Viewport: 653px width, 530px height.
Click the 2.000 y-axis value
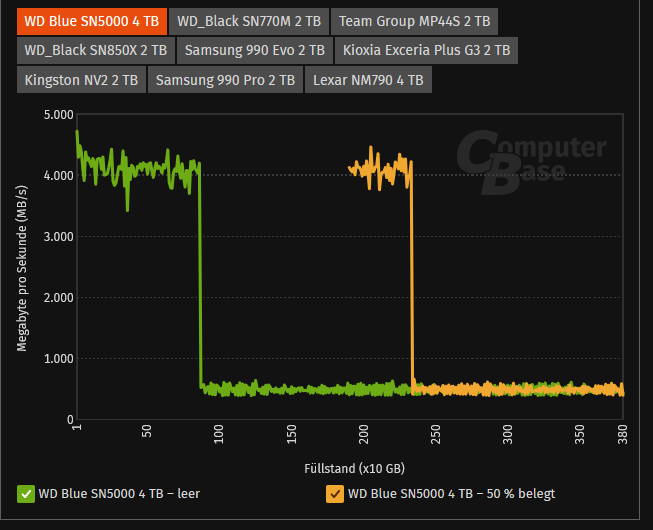59,298
